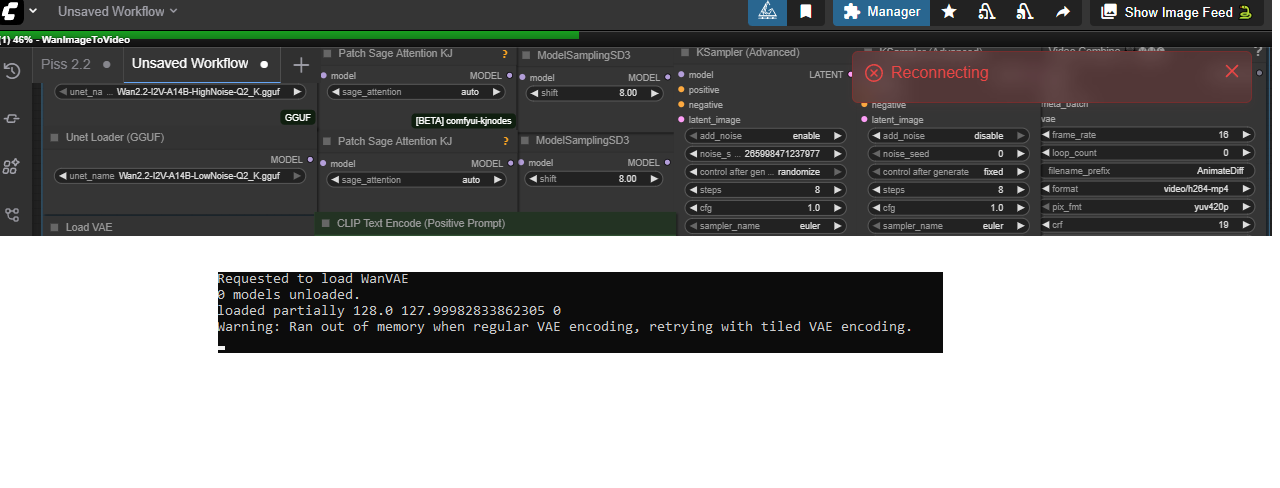
Task: Open the queue history sidebar icon
Action: (x=12, y=70)
